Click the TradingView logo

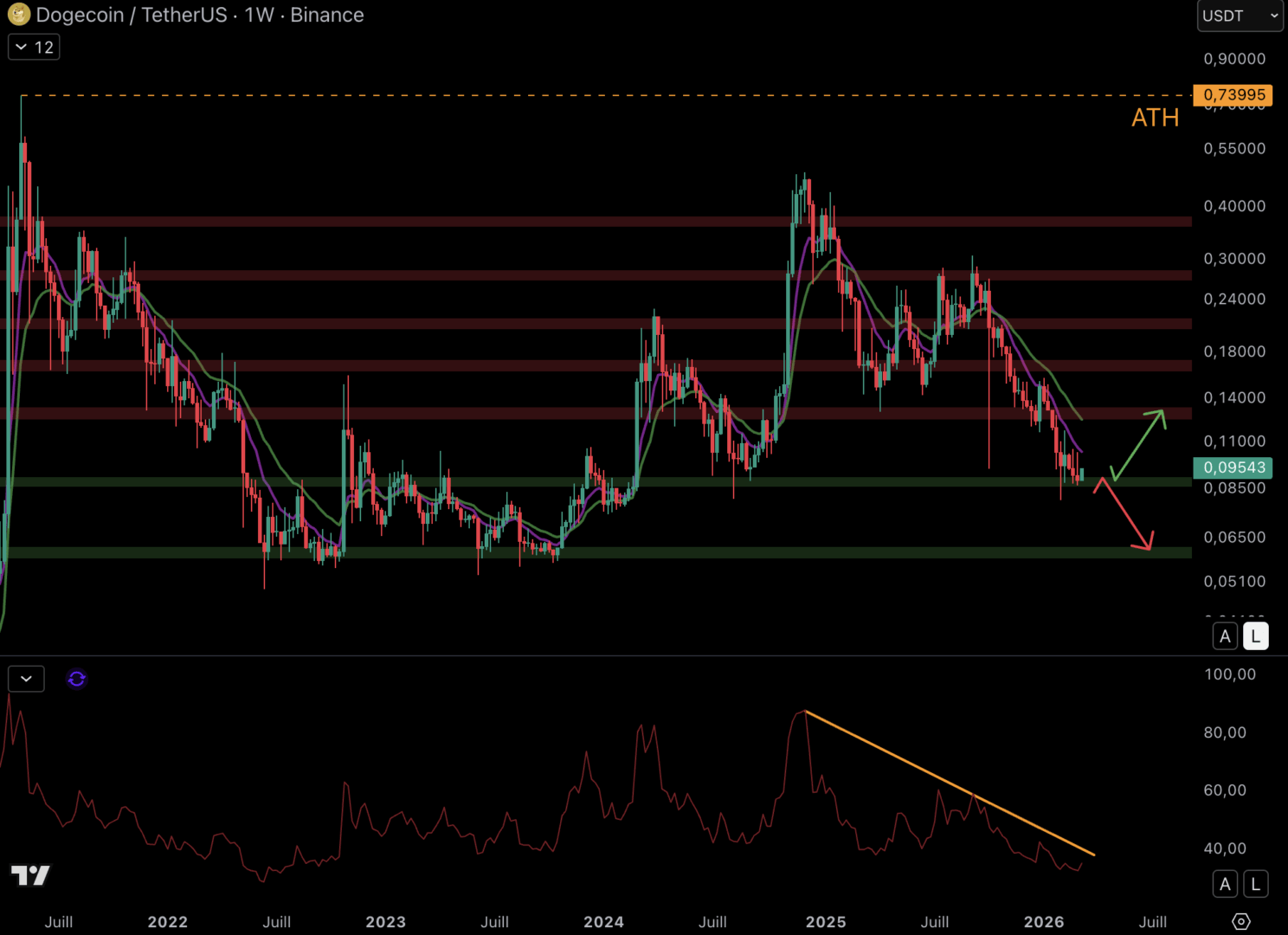(x=30, y=875)
